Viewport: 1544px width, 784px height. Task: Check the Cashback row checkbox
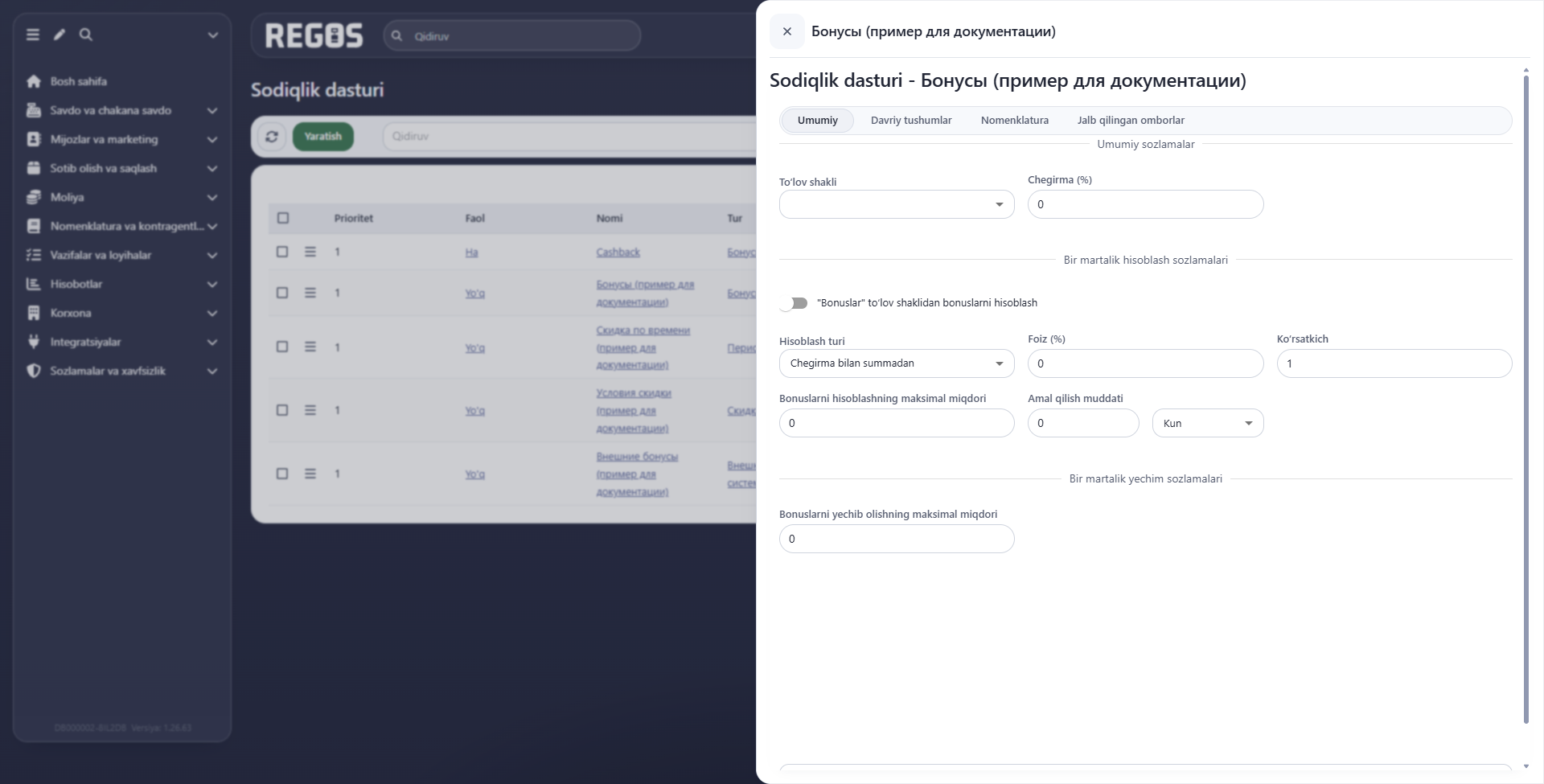click(x=282, y=252)
